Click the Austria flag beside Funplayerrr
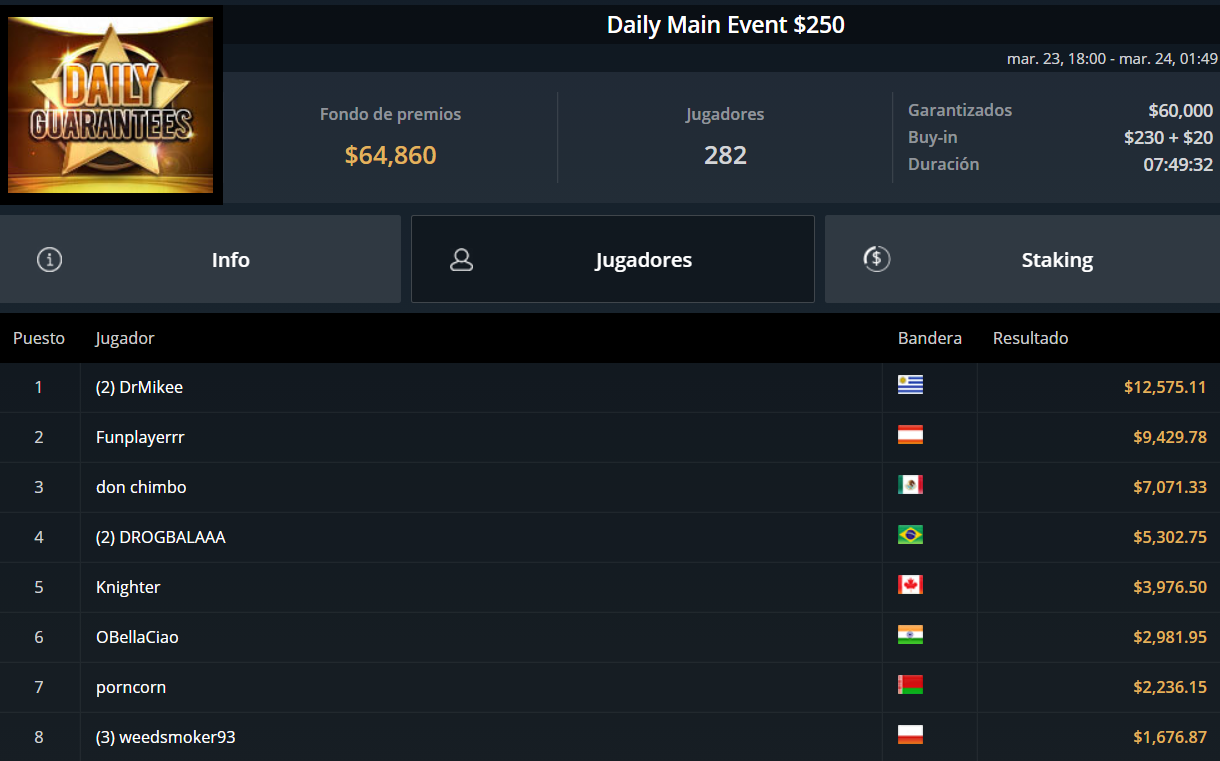The width and height of the screenshot is (1220, 761). 910,435
